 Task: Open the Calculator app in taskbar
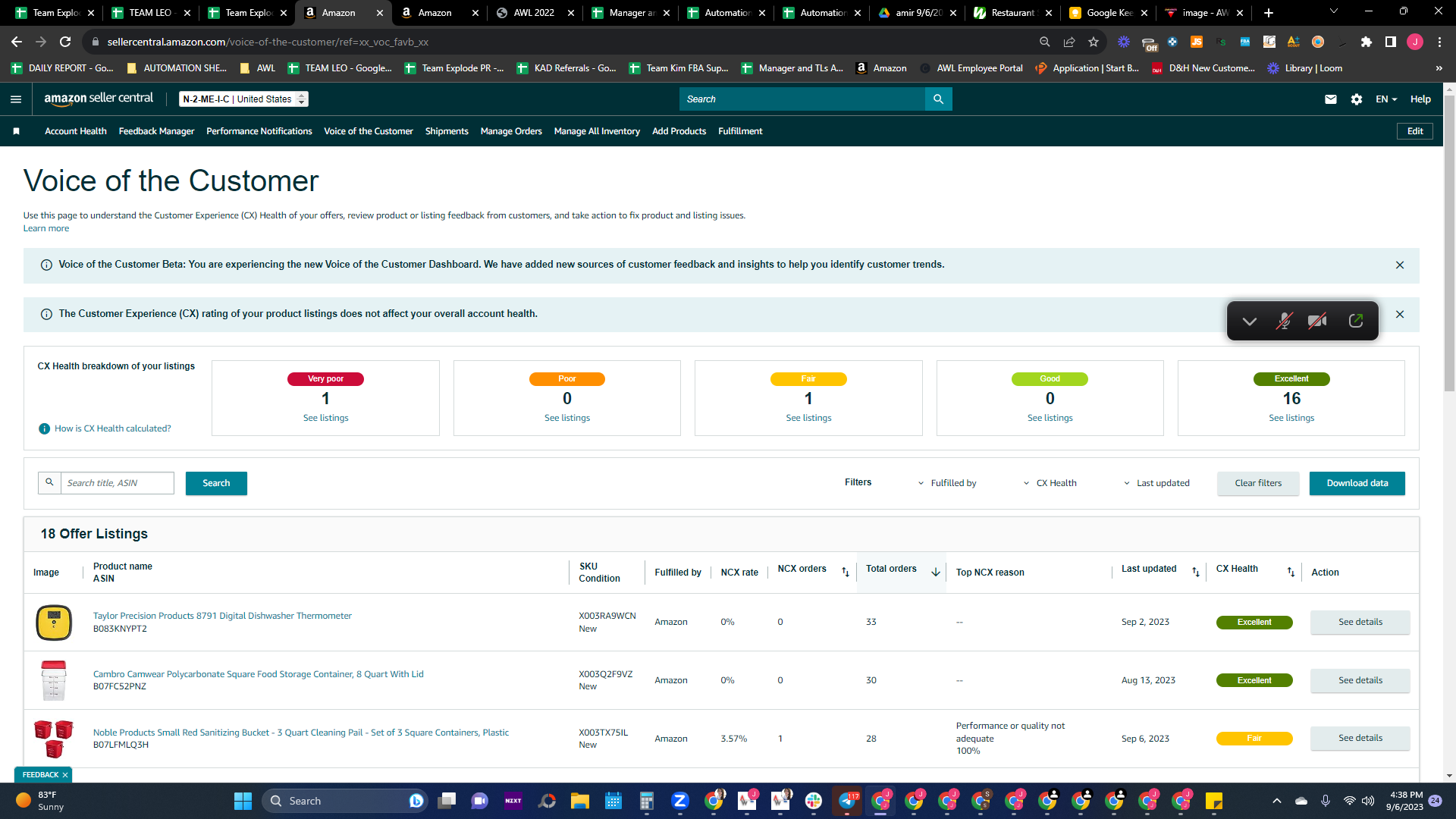[x=647, y=801]
